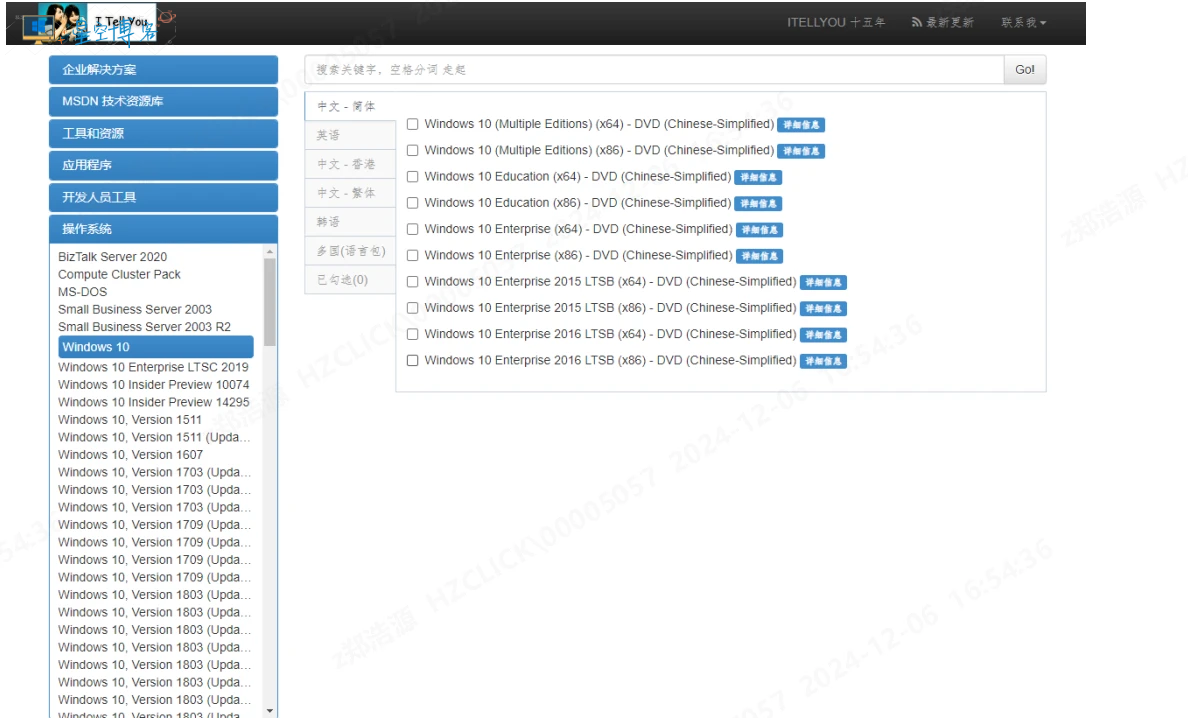Show 详细信息 for Multiple Editions (x86)
The height and width of the screenshot is (718, 1188).
point(801,151)
